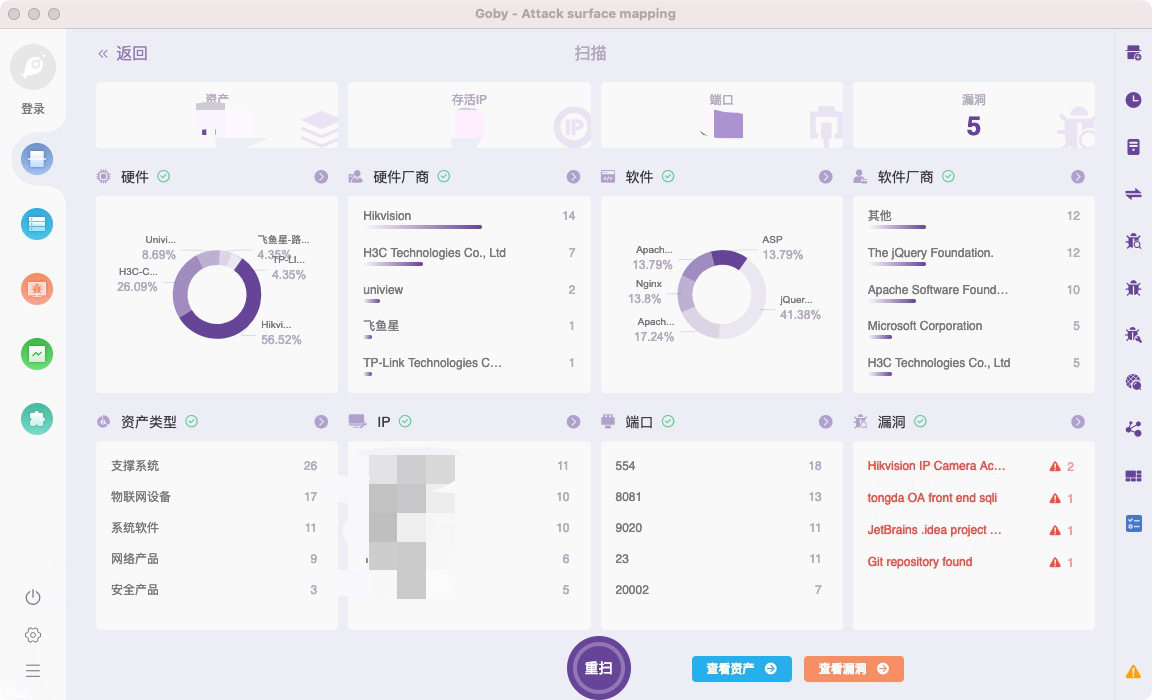The image size is (1152, 700).
Task: Open the scan section in left sidebar
Action: [x=37, y=159]
